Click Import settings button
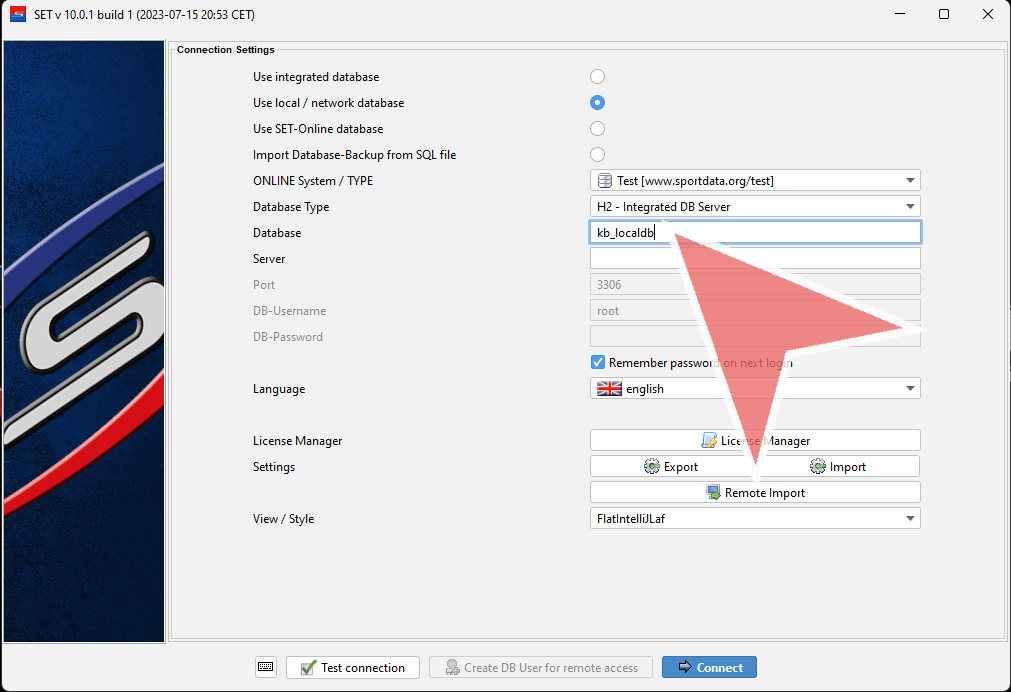 [x=838, y=467]
